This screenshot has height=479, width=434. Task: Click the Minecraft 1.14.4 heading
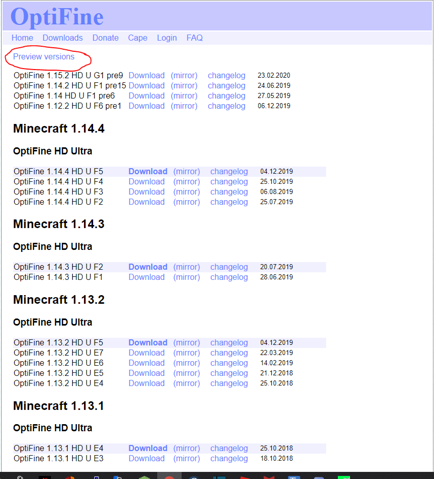(x=59, y=129)
